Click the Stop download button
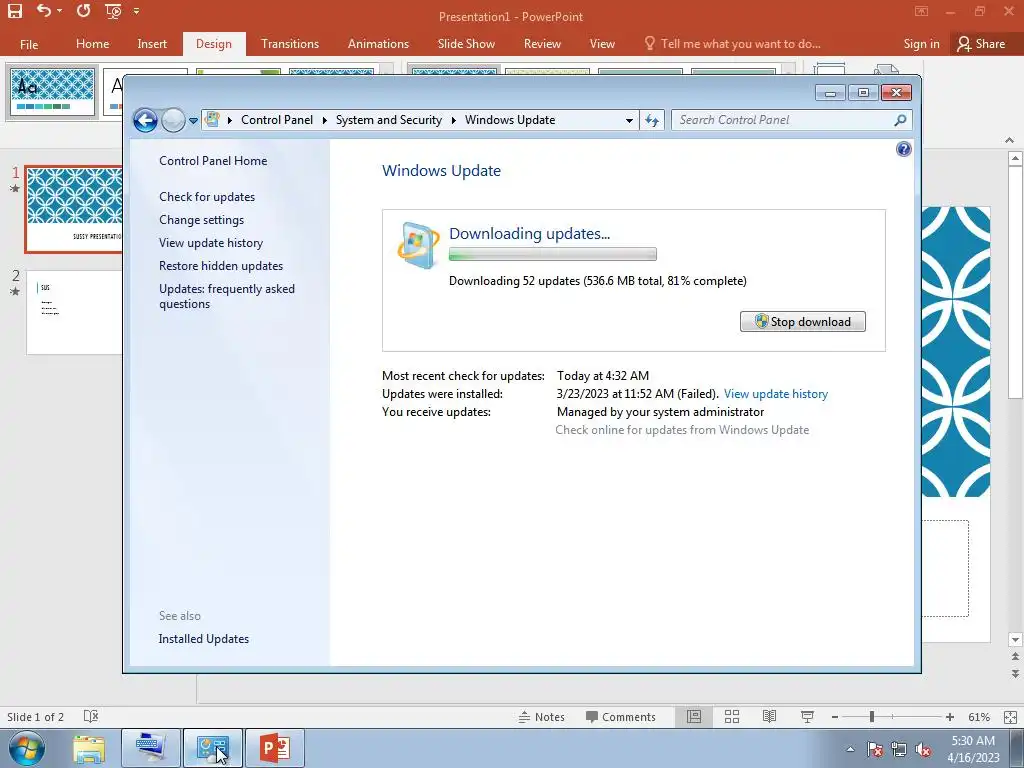 [803, 321]
